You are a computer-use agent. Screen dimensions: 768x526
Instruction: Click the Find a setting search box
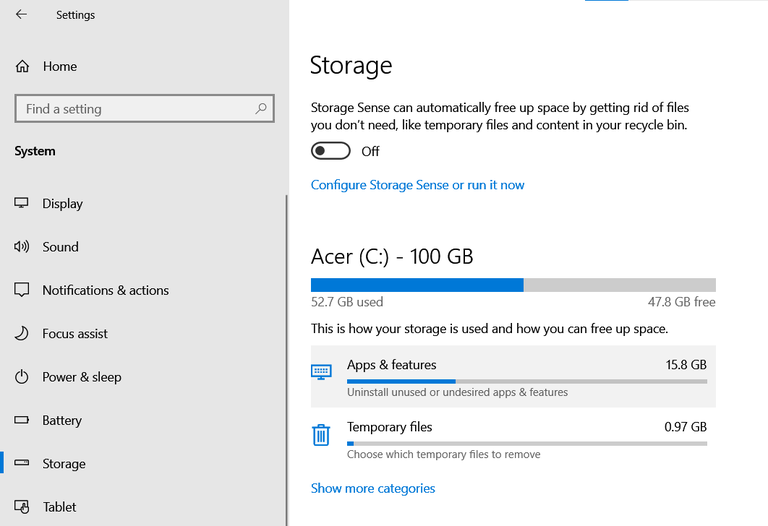pos(135,109)
